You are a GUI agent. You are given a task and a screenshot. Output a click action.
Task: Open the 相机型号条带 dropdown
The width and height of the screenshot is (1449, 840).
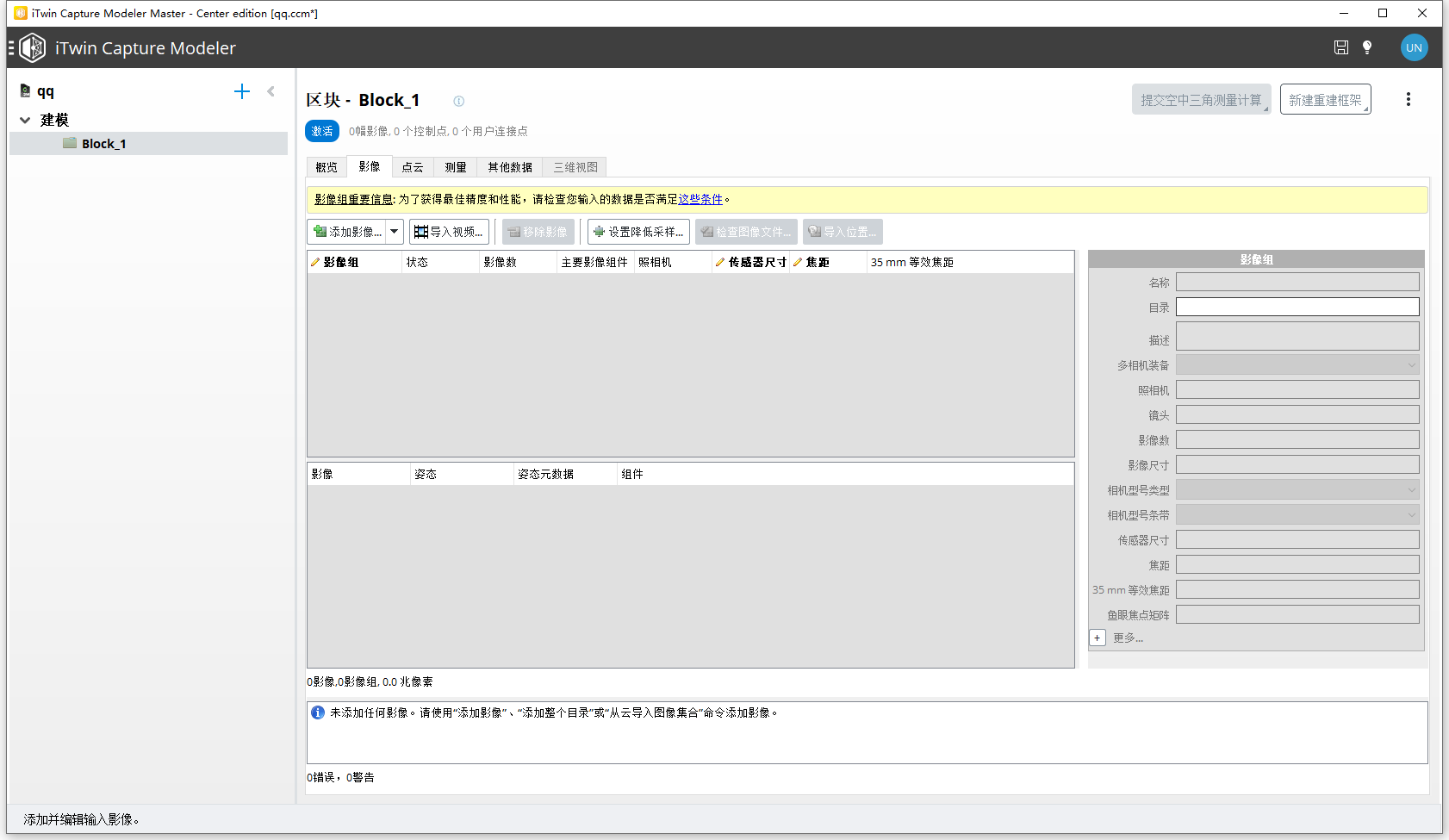coord(1297,514)
